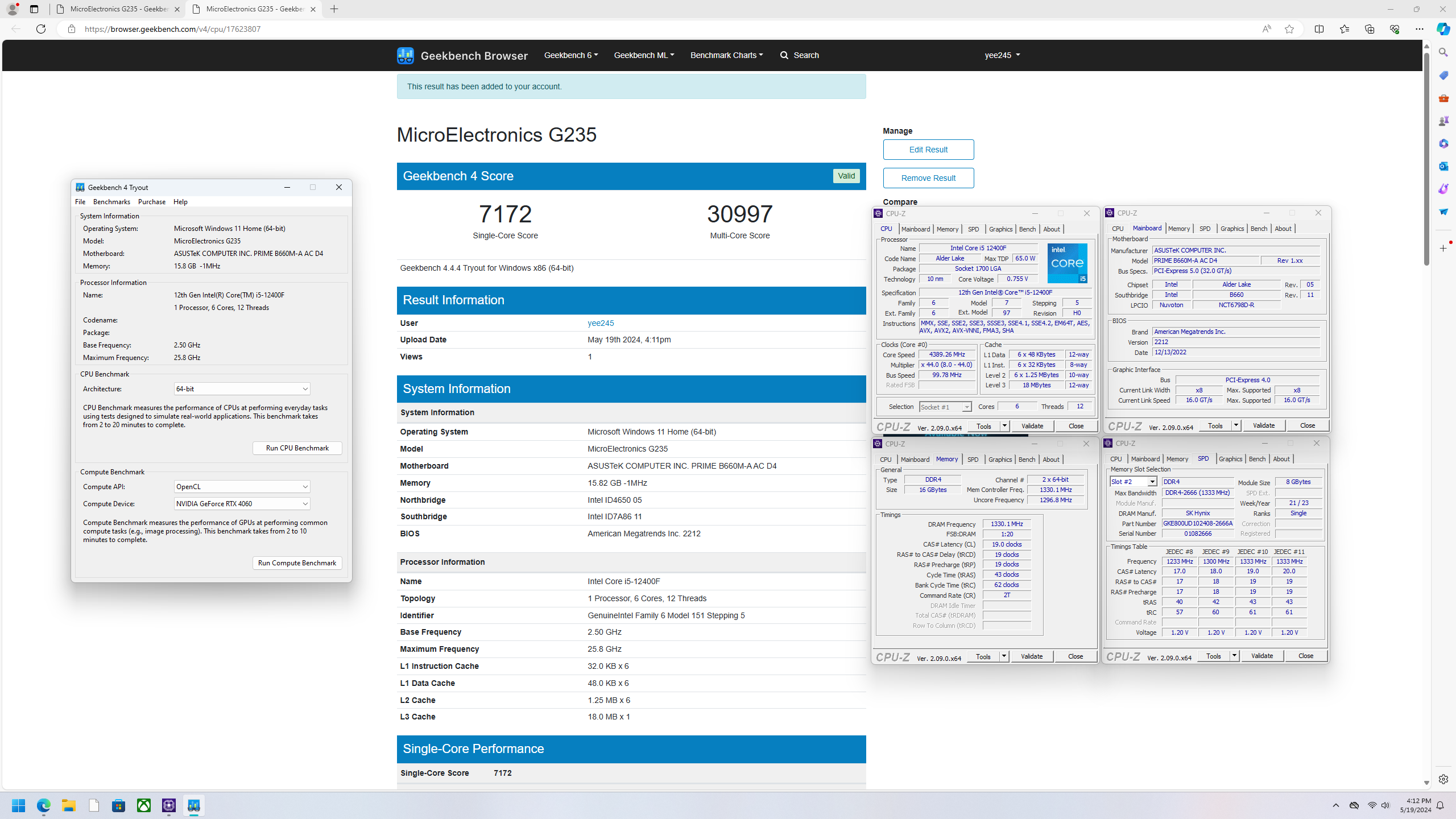View site information lock icon

71,29
